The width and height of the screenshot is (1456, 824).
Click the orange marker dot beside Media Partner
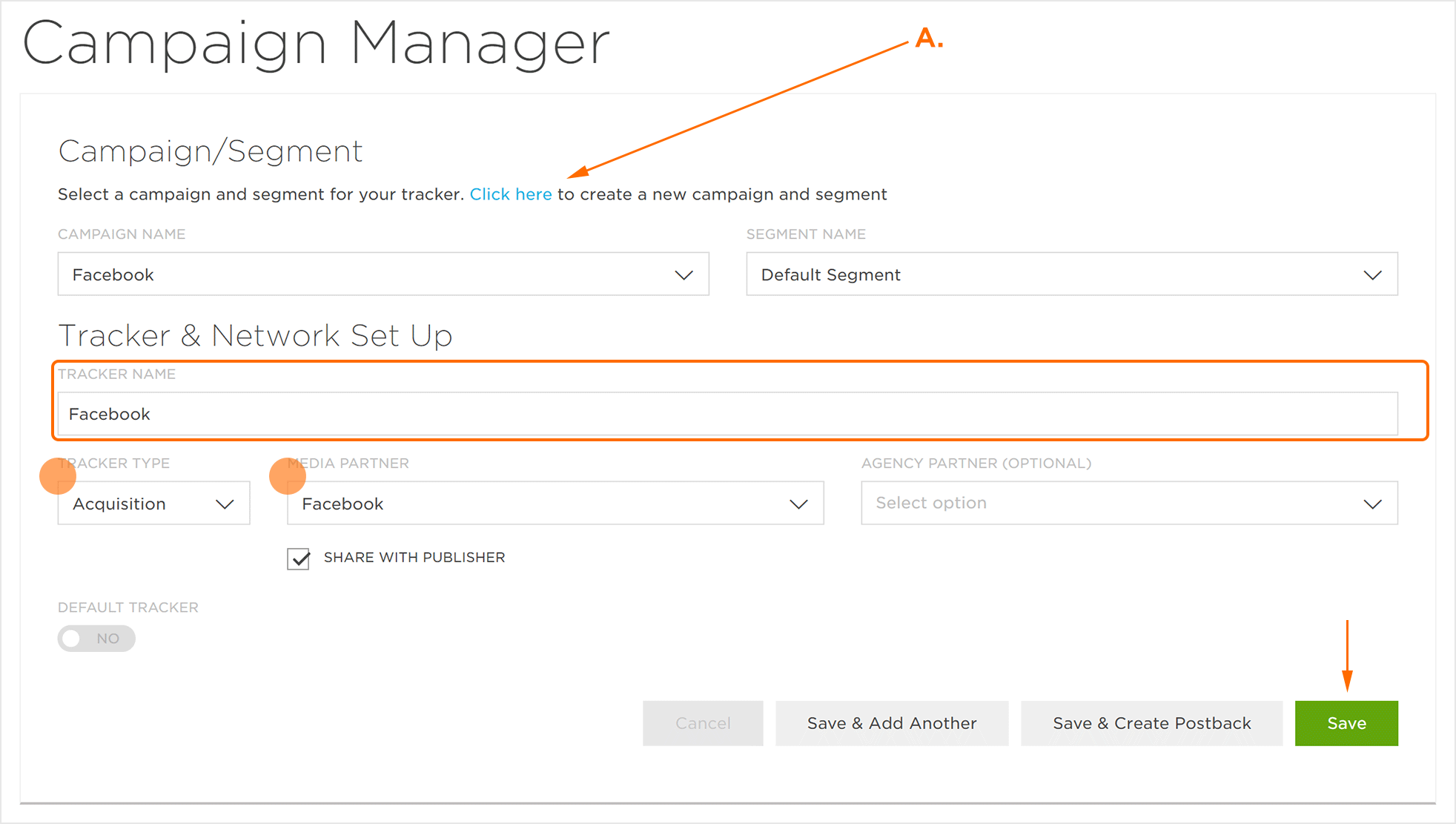(288, 475)
